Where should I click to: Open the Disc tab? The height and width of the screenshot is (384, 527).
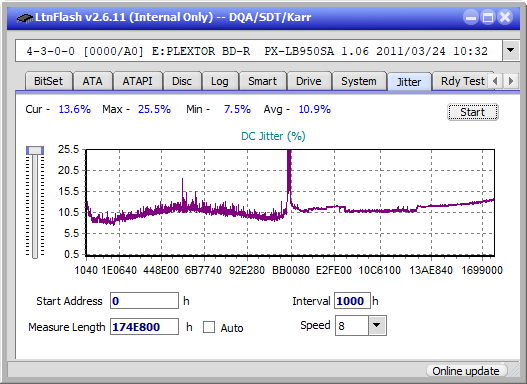(x=182, y=81)
